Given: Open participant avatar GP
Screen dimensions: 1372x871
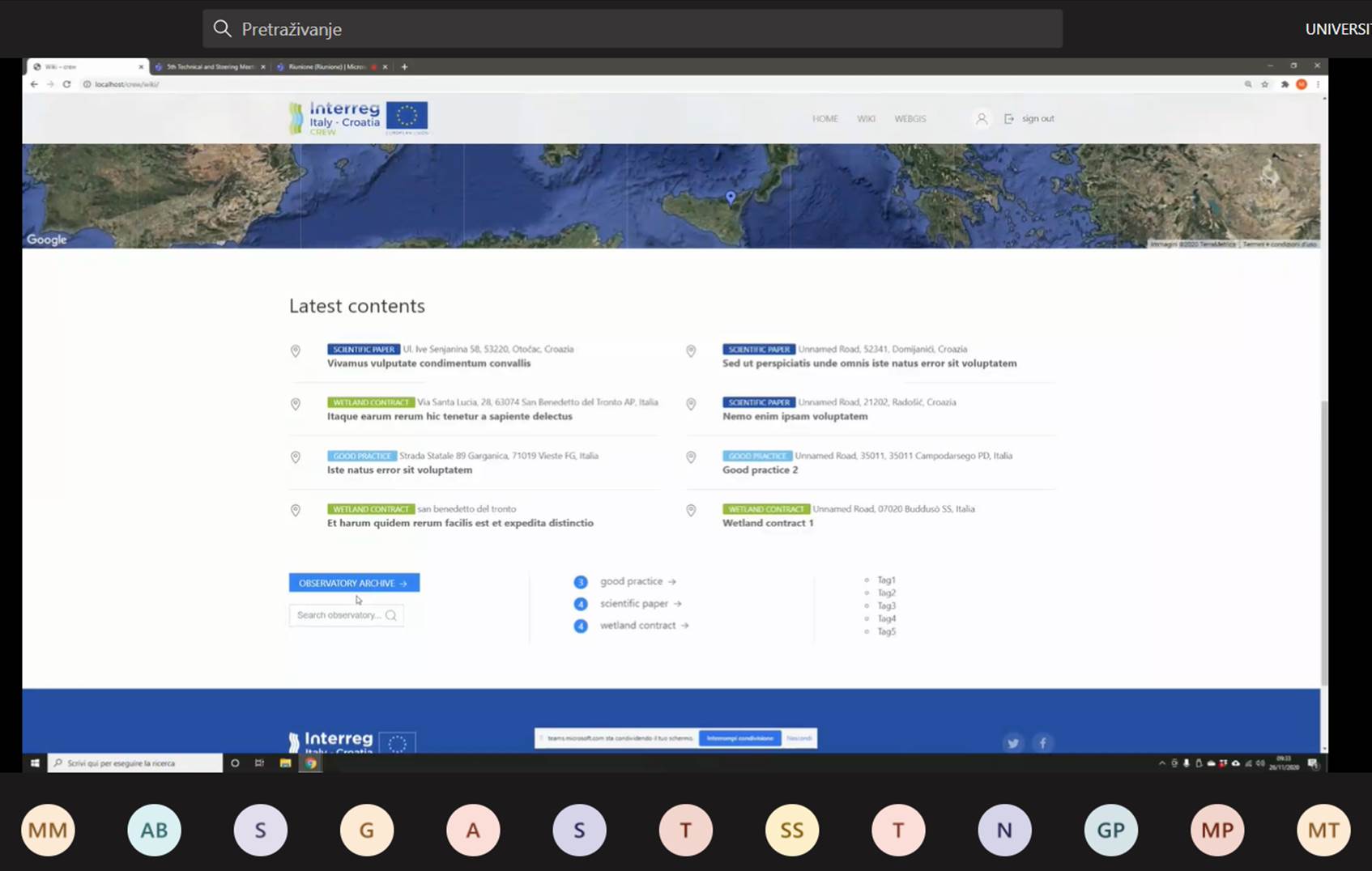Looking at the screenshot, I should (1110, 830).
